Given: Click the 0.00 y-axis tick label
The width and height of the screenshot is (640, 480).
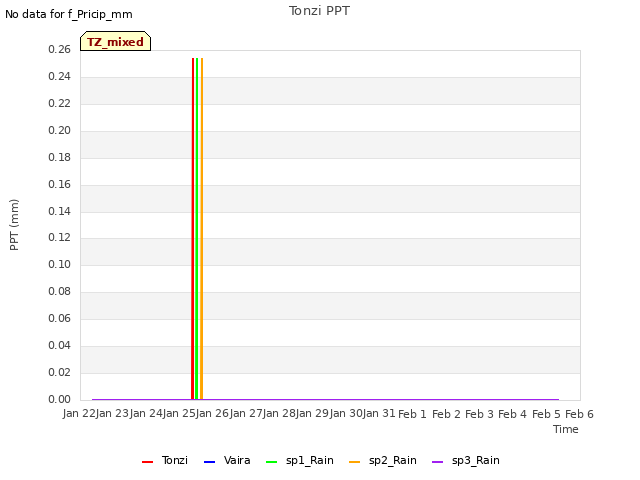Looking at the screenshot, I should (60, 399).
